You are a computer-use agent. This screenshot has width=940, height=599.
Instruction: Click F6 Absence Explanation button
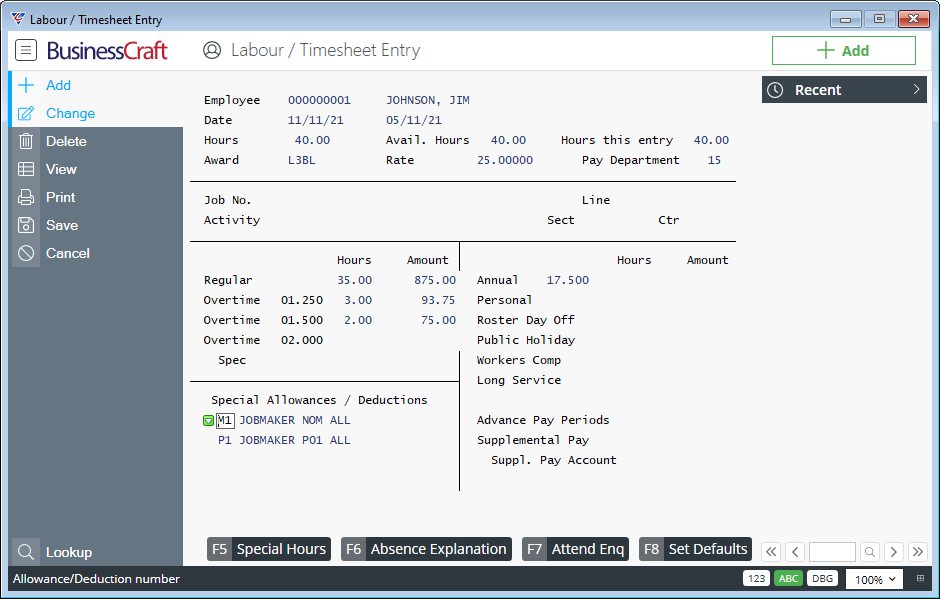coord(426,549)
